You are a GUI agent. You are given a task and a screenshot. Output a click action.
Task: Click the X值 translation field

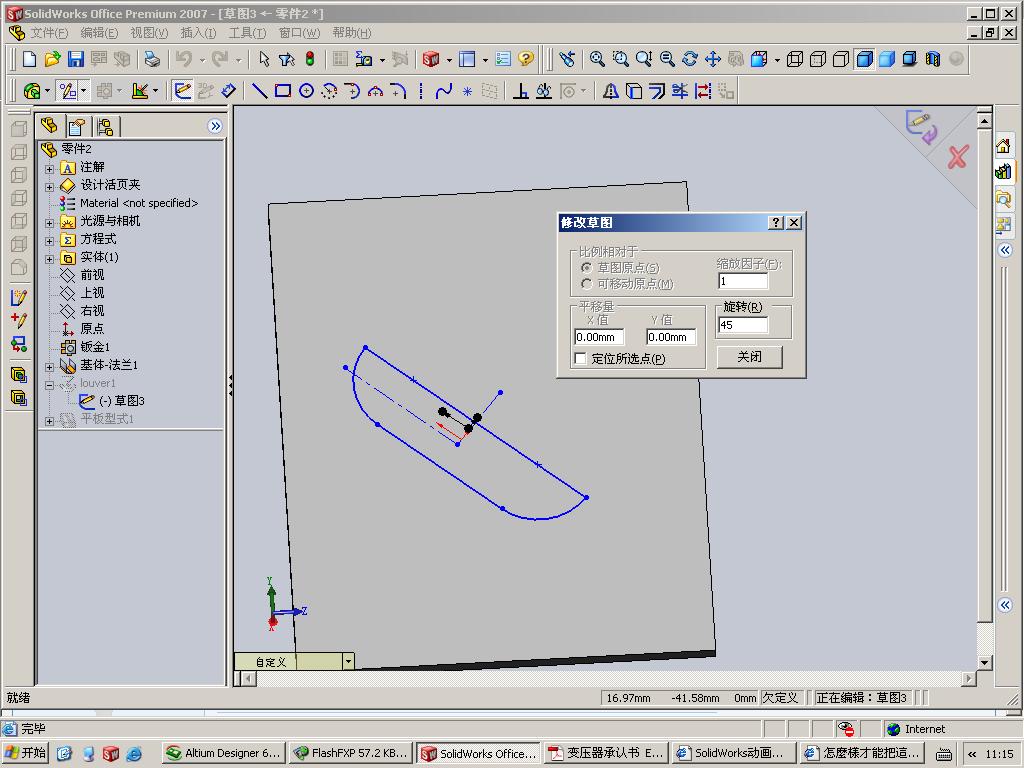(599, 337)
